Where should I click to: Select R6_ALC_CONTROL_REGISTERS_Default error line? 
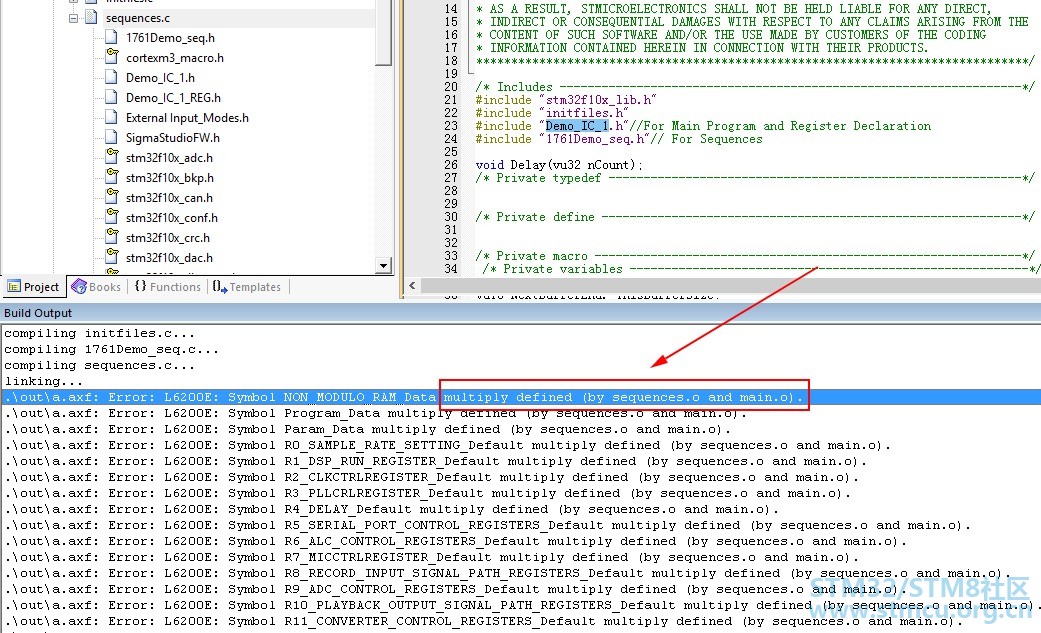[455, 541]
